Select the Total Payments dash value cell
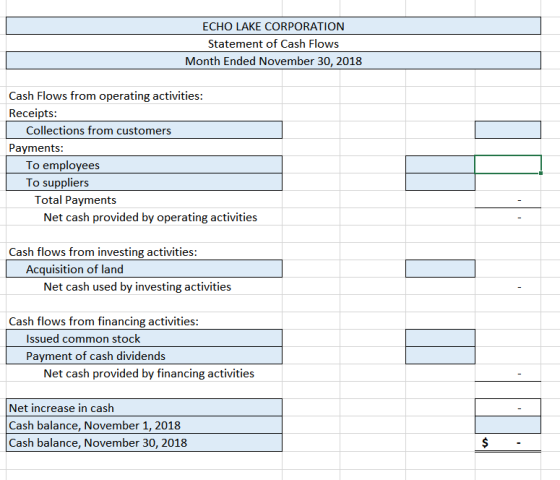The width and height of the screenshot is (560, 480). (x=508, y=200)
